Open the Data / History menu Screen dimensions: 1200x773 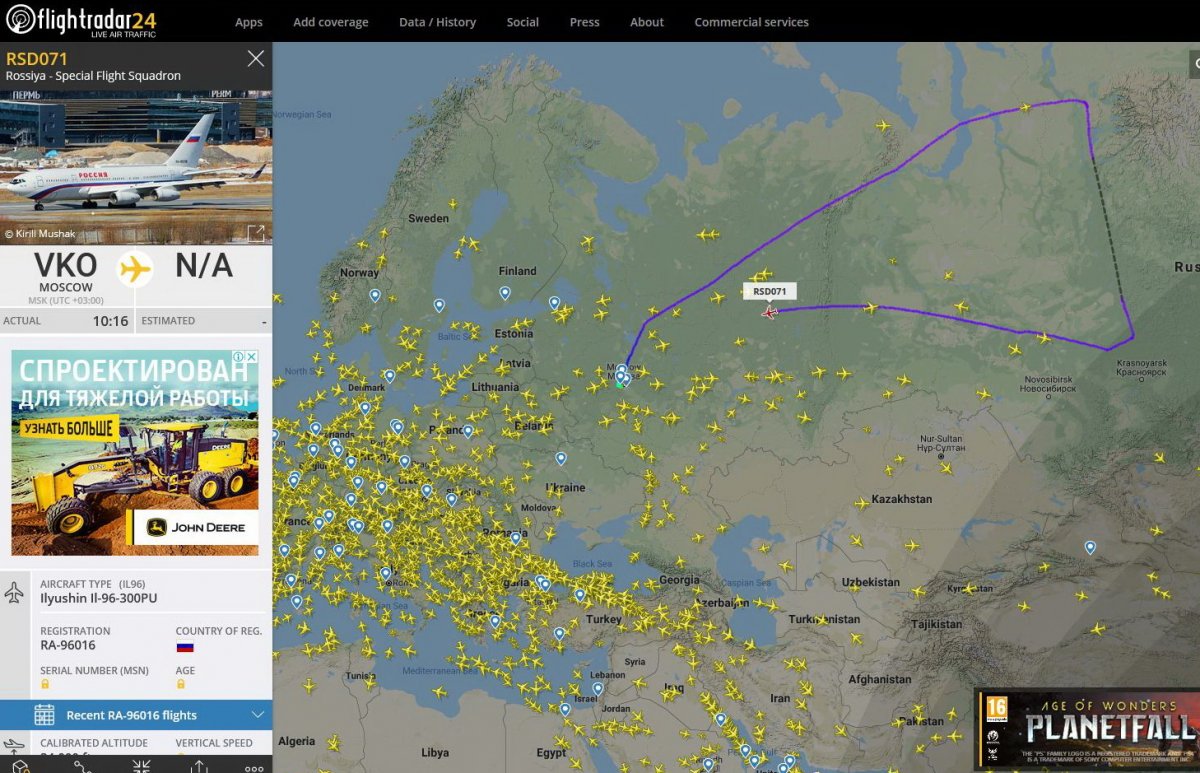[437, 22]
